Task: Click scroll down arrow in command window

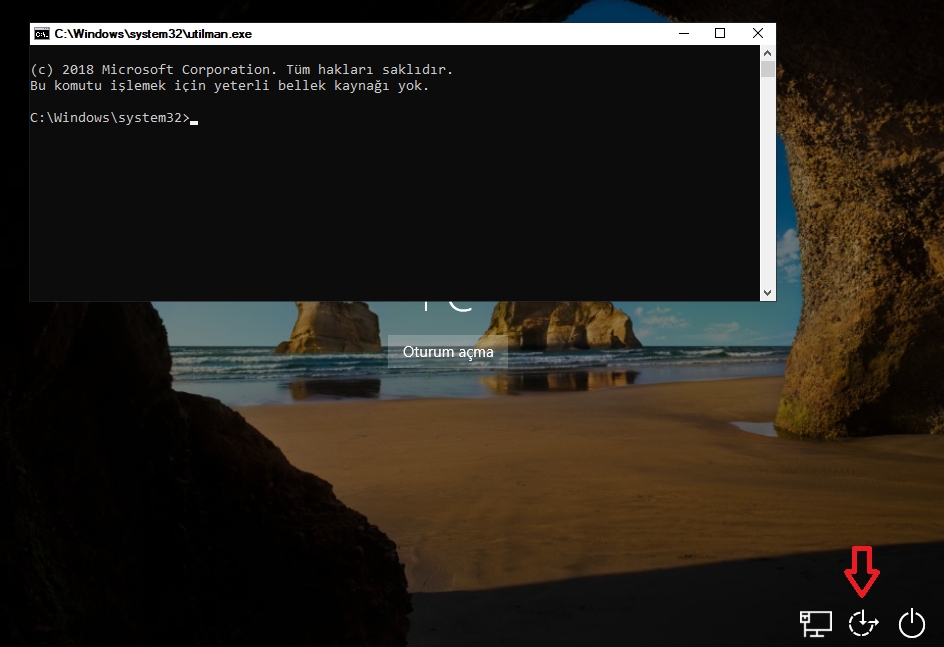Action: (x=767, y=293)
